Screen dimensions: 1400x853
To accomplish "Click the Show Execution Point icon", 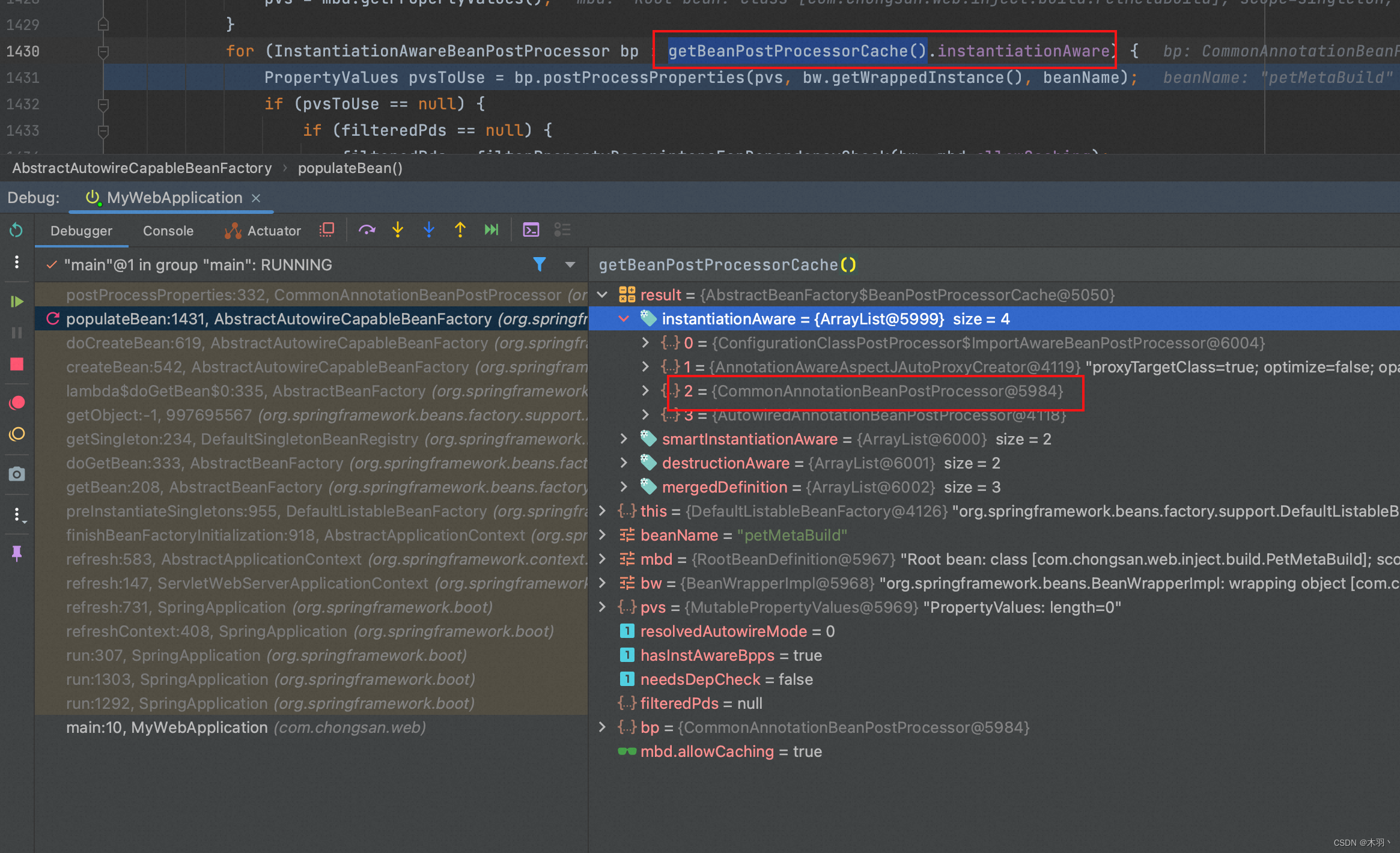I will tap(326, 230).
